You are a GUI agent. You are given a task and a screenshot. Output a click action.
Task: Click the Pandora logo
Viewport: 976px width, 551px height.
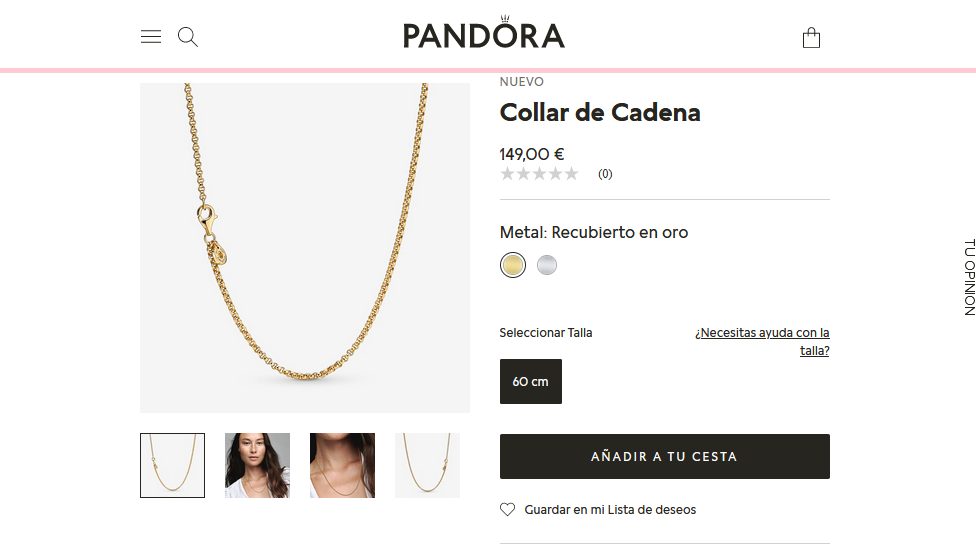click(484, 32)
